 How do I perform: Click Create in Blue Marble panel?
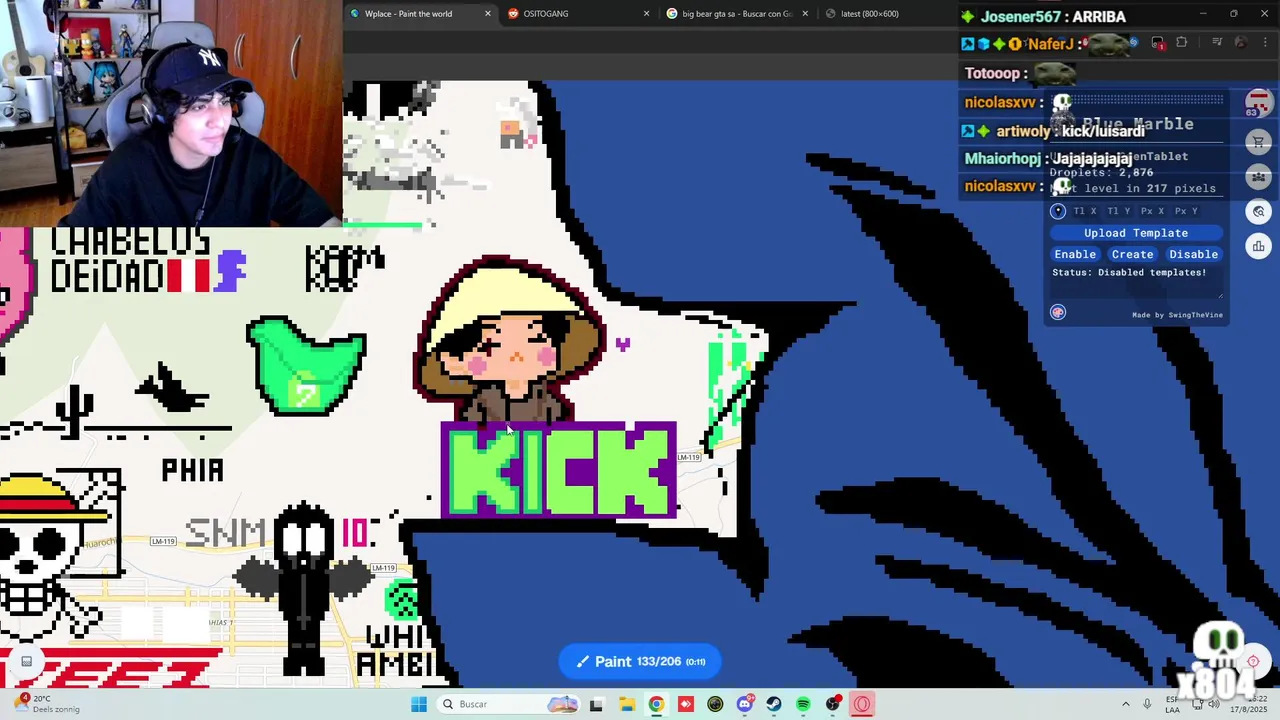click(x=1132, y=254)
